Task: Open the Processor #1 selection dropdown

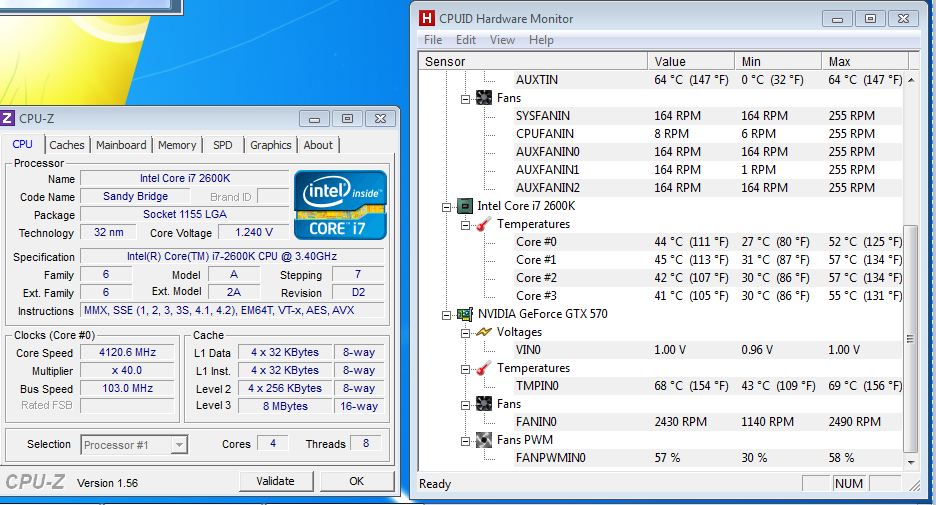Action: click(178, 445)
